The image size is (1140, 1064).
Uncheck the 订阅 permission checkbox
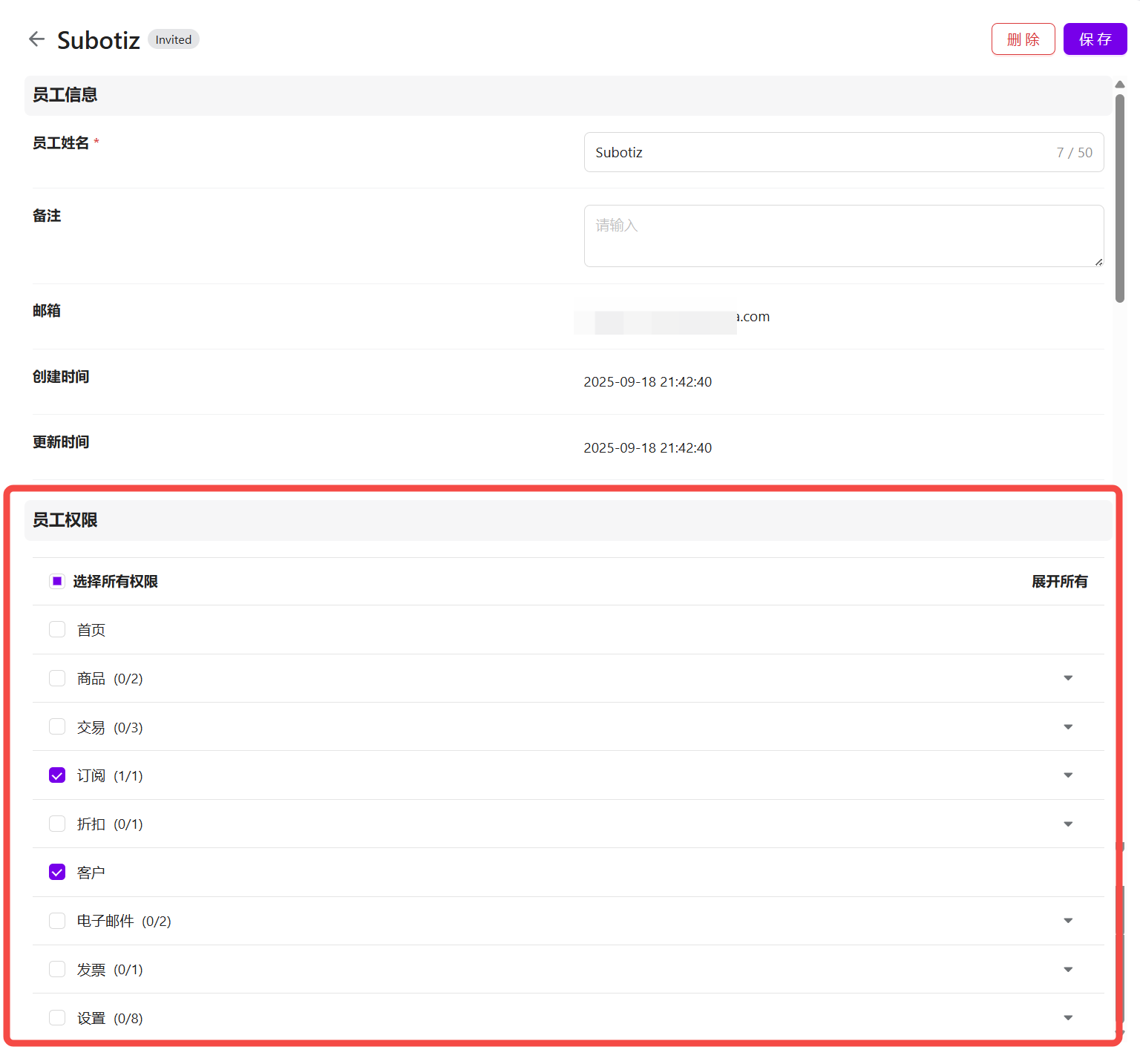click(57, 775)
